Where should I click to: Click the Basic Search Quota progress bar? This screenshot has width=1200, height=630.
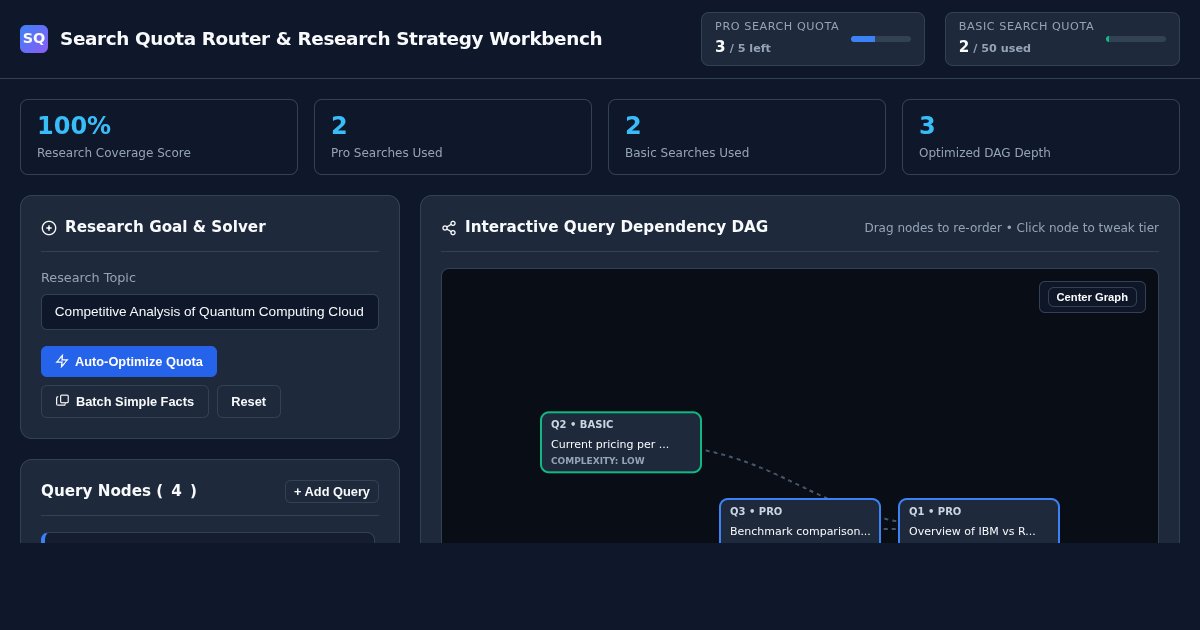click(x=1136, y=39)
